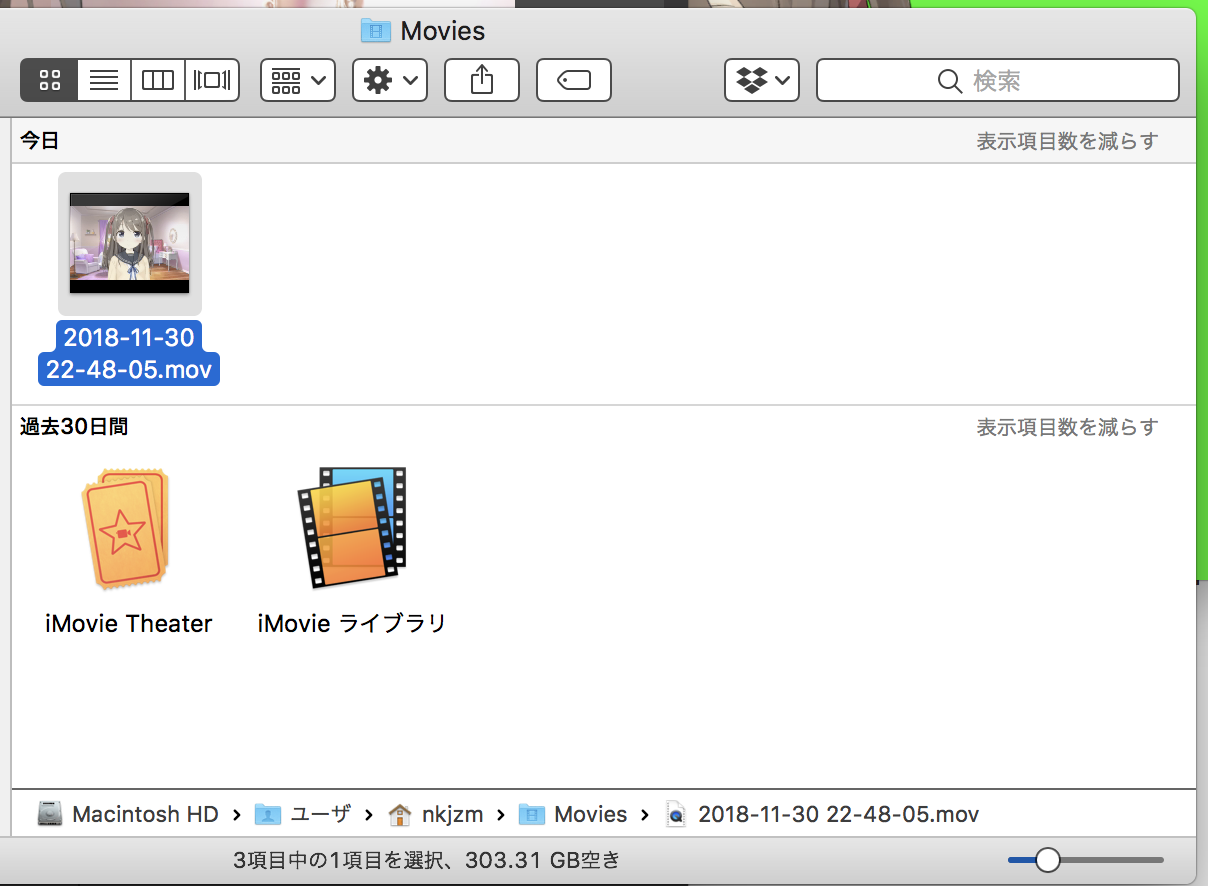Viewport: 1208px width, 886px height.
Task: Switch to list view mode
Action: coord(104,80)
